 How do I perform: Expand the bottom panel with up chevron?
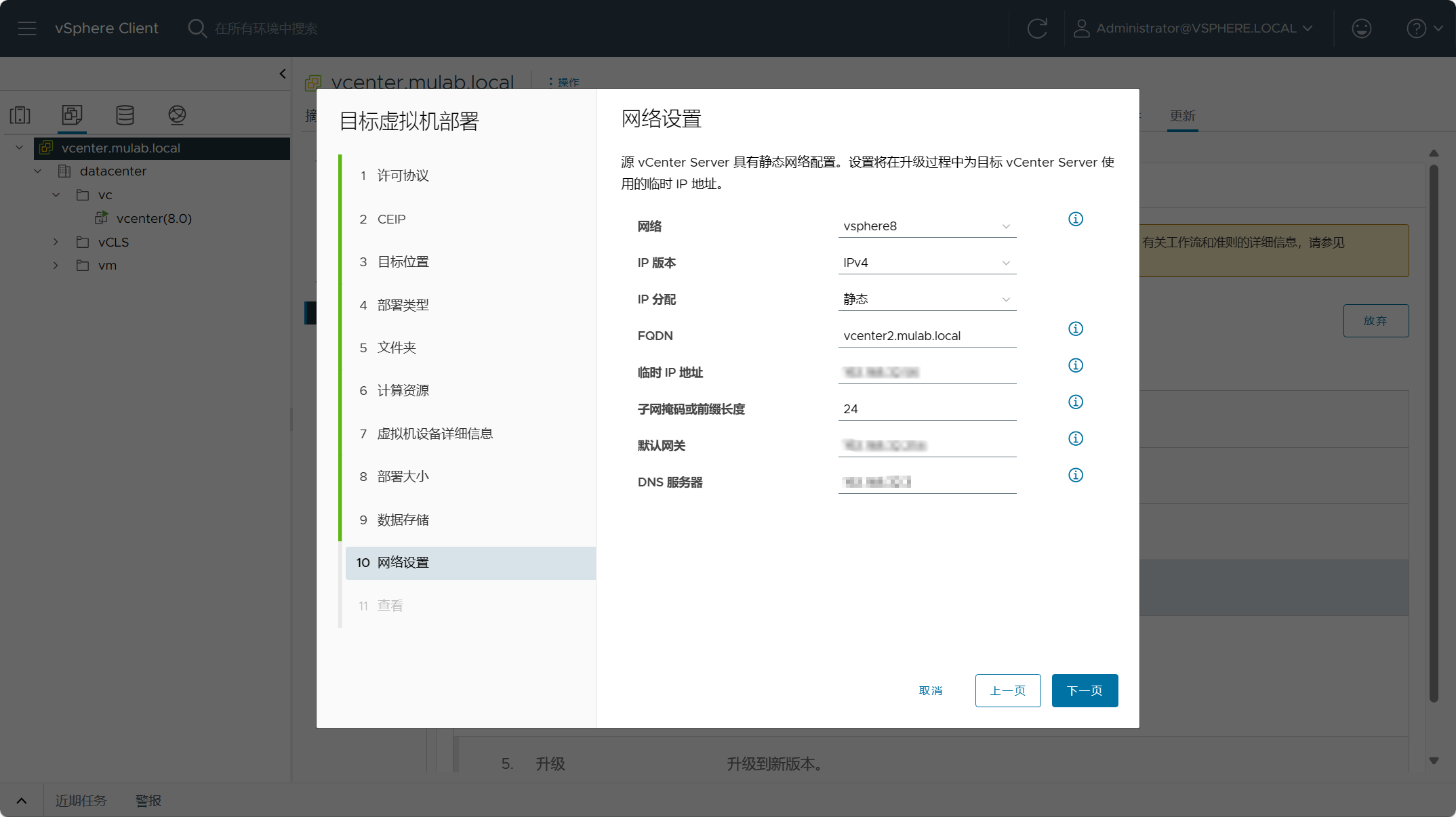point(22,801)
